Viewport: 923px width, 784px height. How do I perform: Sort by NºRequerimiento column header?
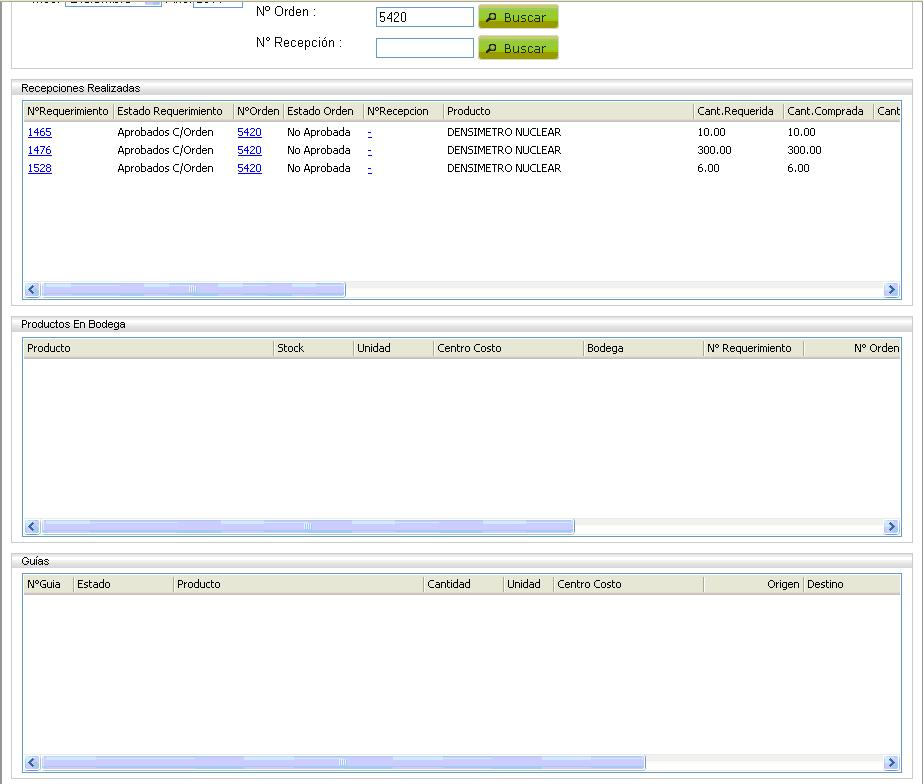(68, 111)
